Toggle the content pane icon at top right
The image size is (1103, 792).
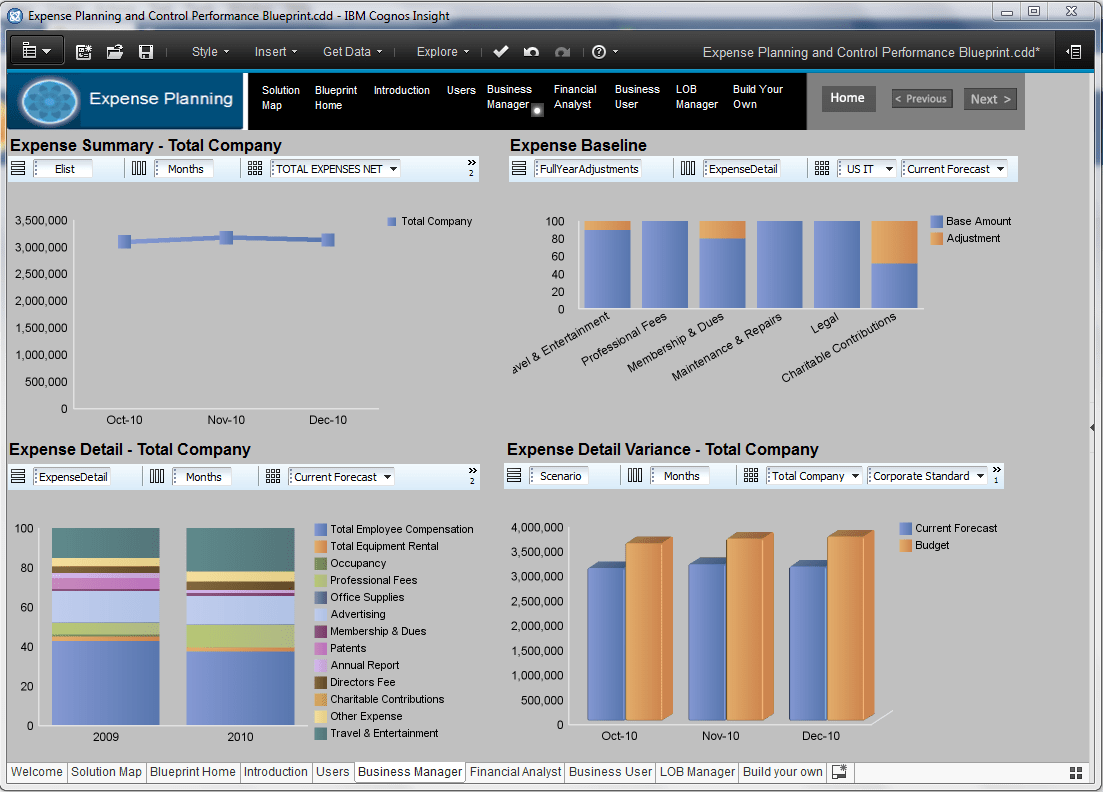coord(1074,52)
